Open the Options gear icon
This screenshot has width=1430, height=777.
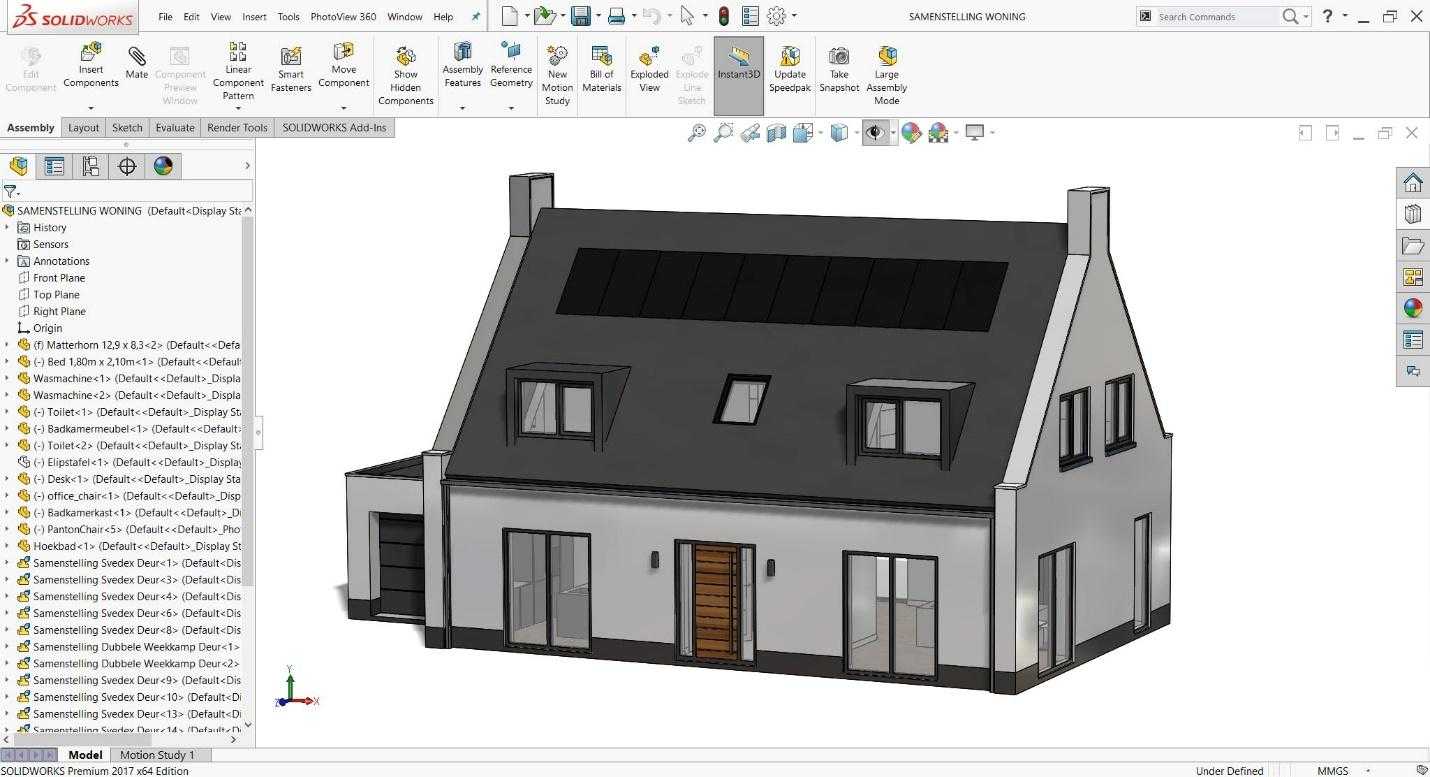pyautogui.click(x=777, y=16)
